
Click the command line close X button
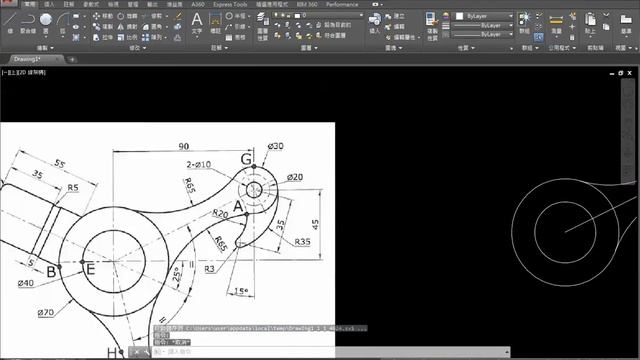[136, 351]
